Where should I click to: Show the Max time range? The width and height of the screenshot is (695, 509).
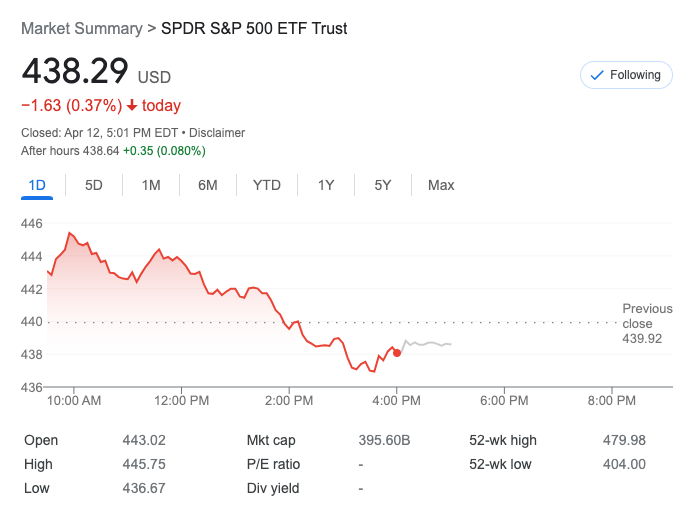(x=441, y=185)
